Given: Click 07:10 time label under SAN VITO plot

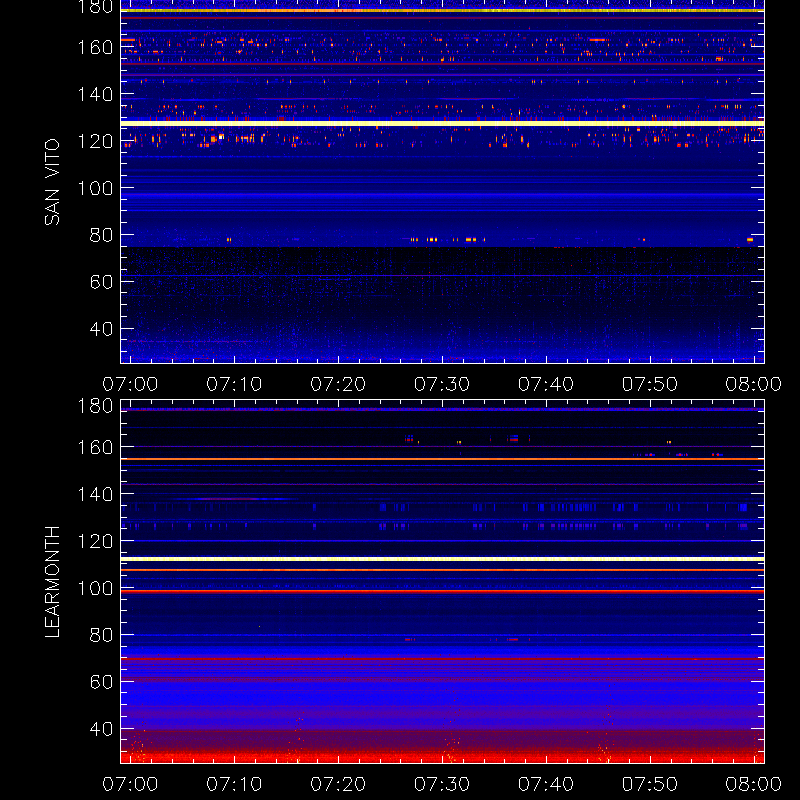Looking at the screenshot, I should (234, 384).
